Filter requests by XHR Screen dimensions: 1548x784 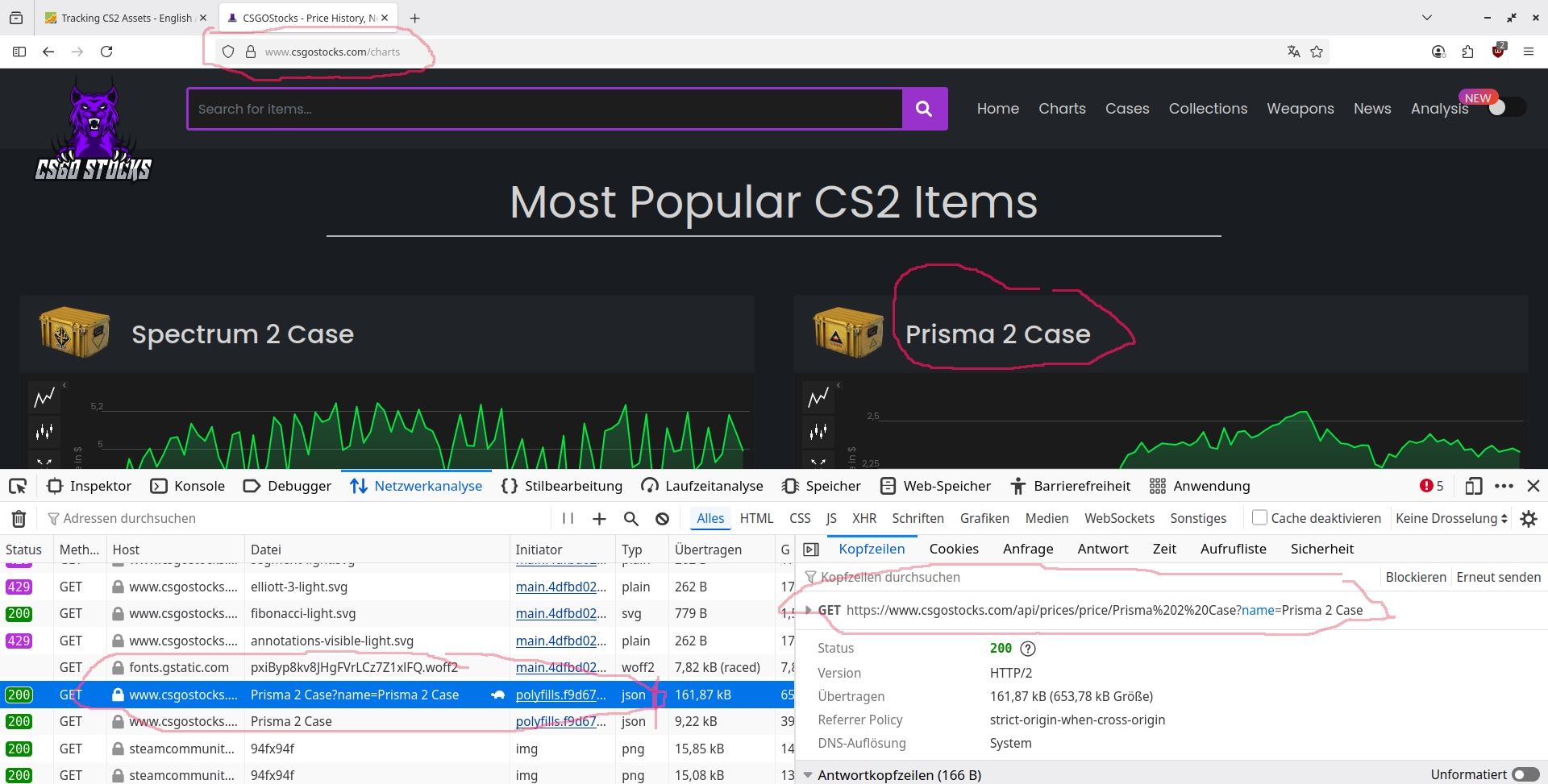click(864, 518)
